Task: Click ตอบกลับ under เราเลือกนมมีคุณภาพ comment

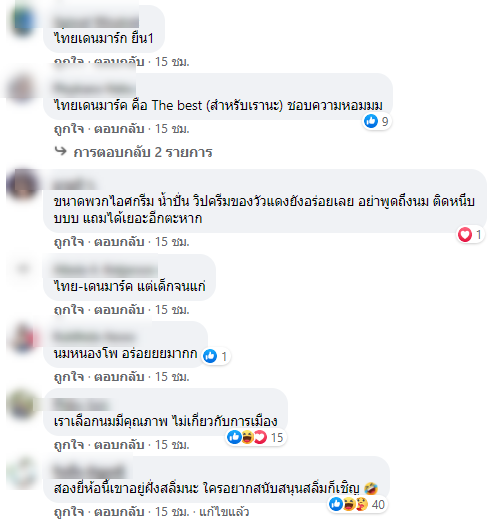Action: (x=119, y=445)
